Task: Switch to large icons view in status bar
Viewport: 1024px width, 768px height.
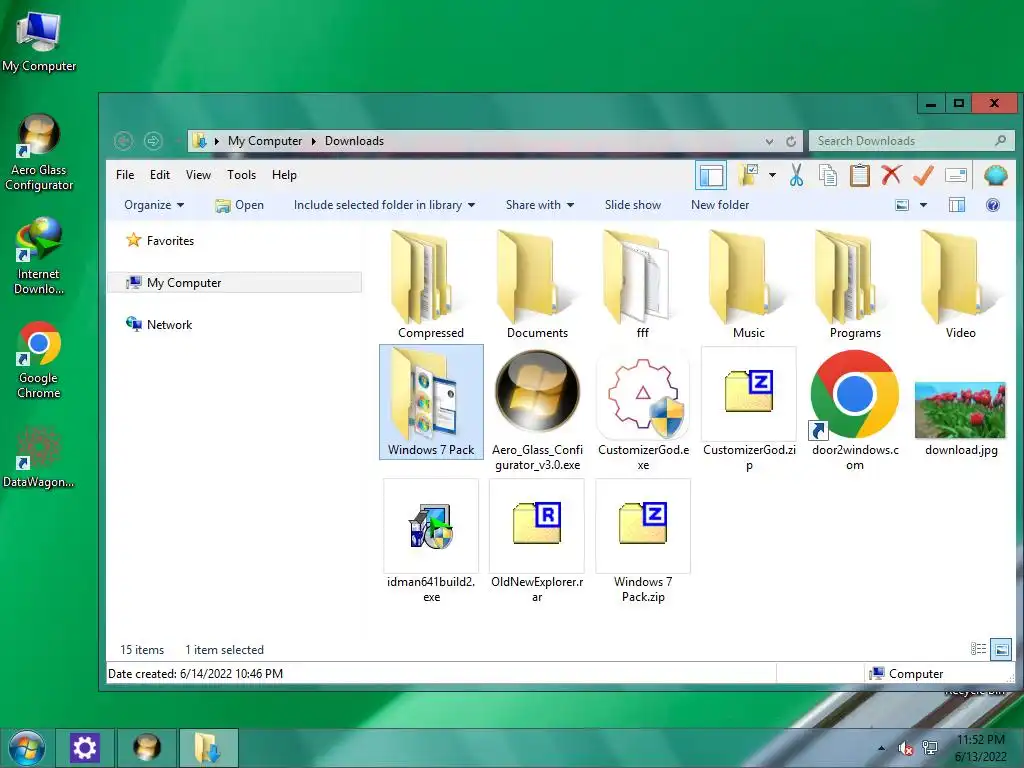Action: [1001, 649]
